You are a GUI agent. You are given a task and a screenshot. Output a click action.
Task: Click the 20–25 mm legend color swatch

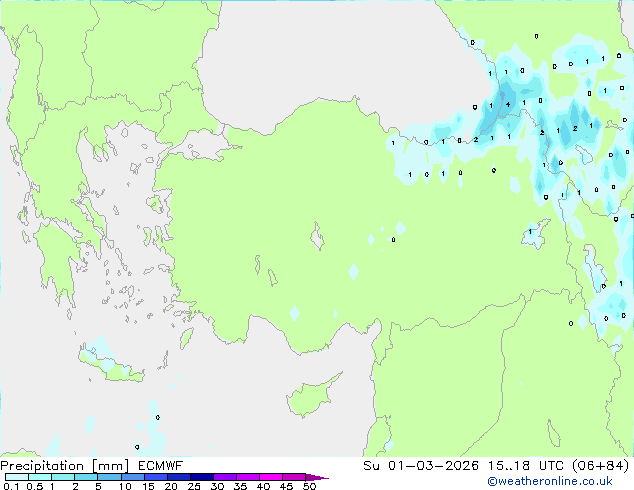pos(178,477)
